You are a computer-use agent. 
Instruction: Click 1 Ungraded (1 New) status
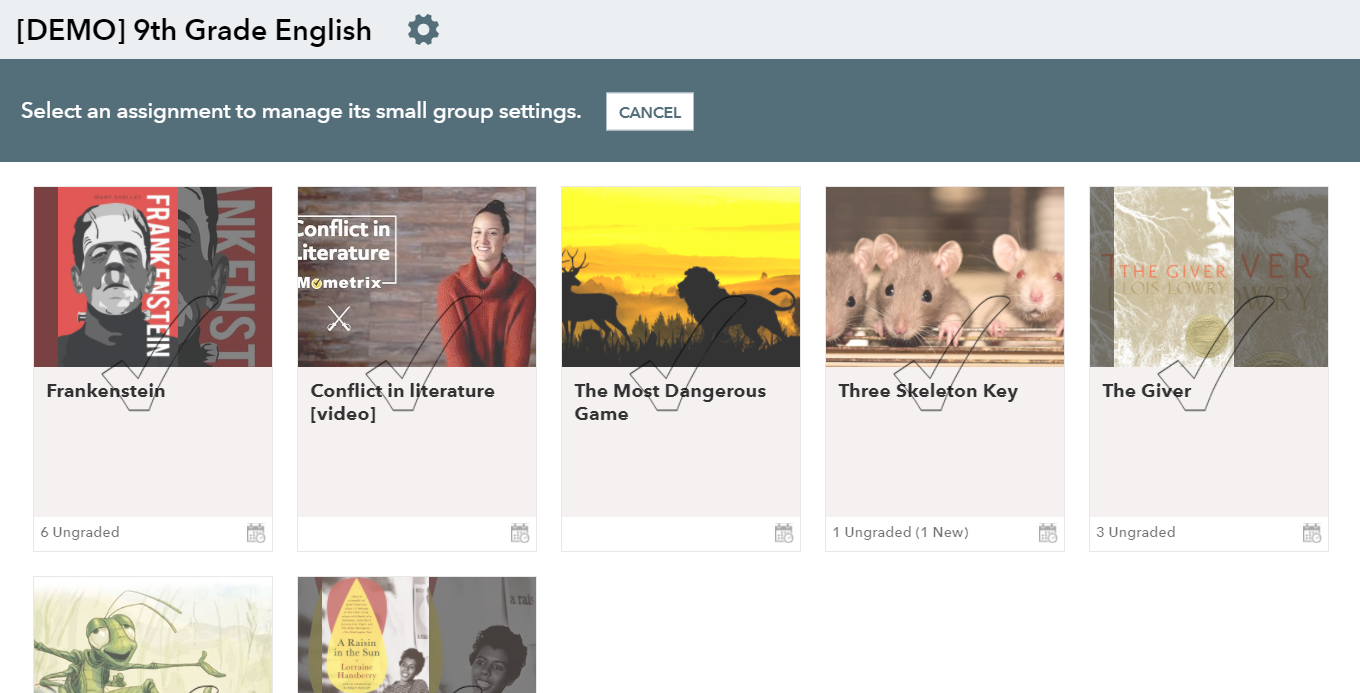(x=900, y=533)
